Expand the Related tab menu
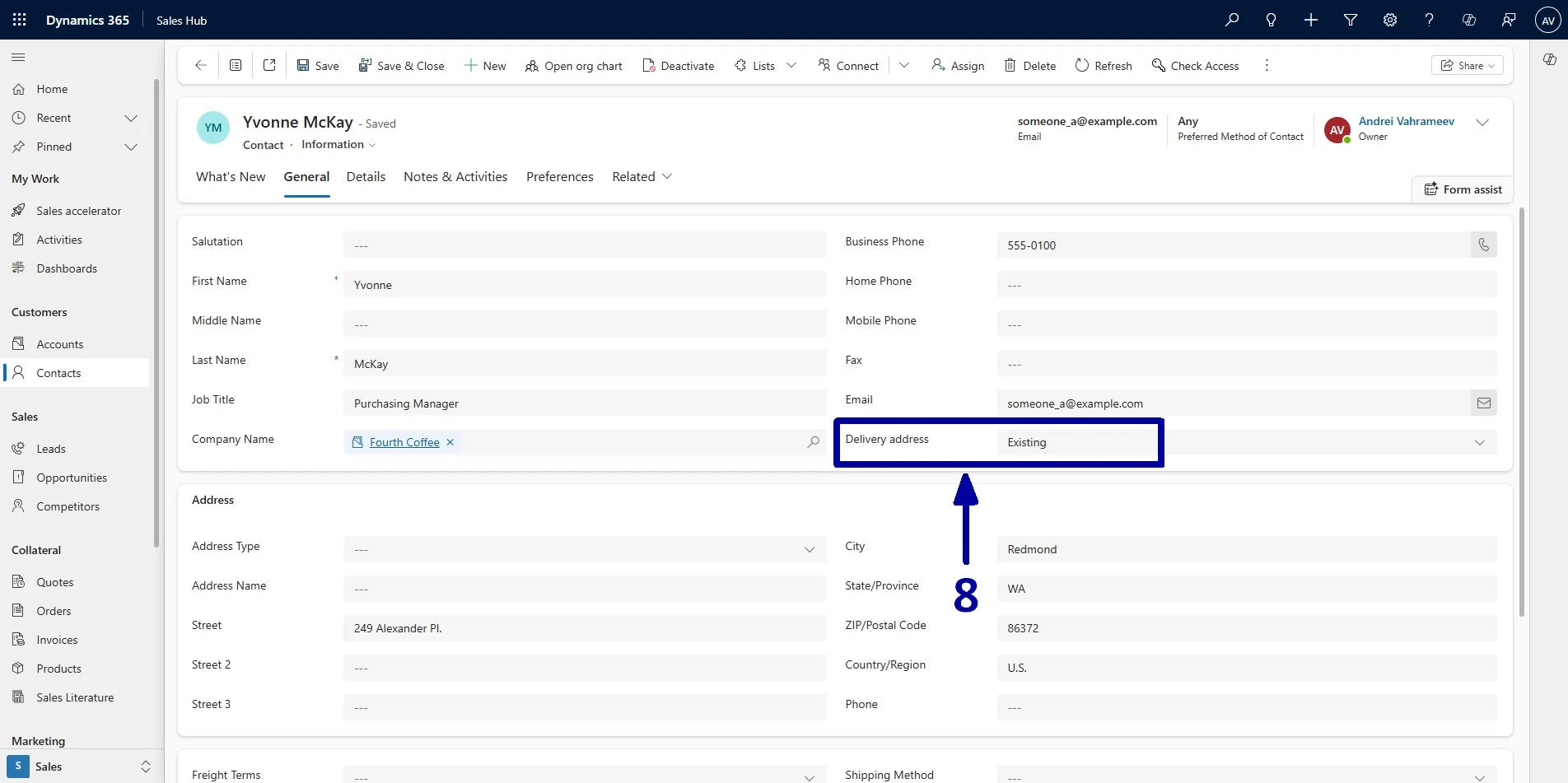Screen dimensions: 1568x783 [642, 176]
